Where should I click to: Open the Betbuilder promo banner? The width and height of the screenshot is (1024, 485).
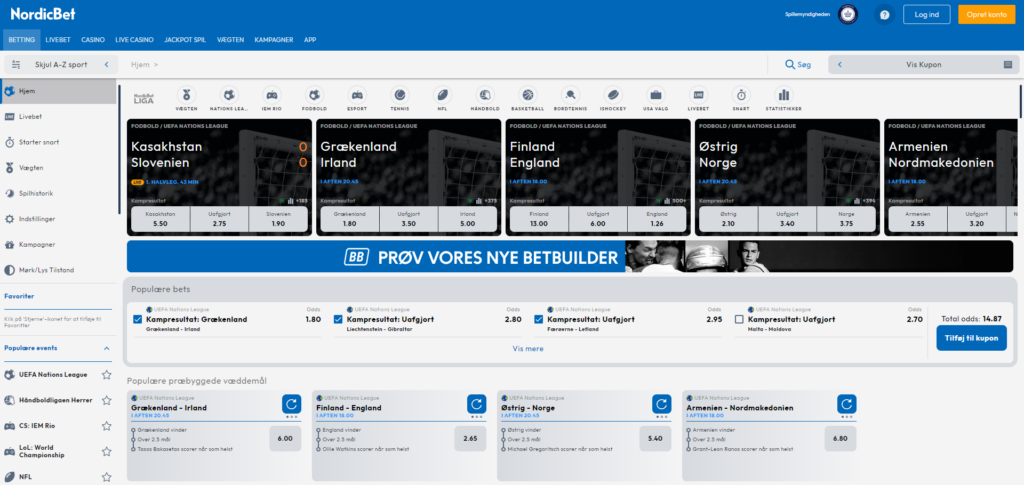coord(569,257)
